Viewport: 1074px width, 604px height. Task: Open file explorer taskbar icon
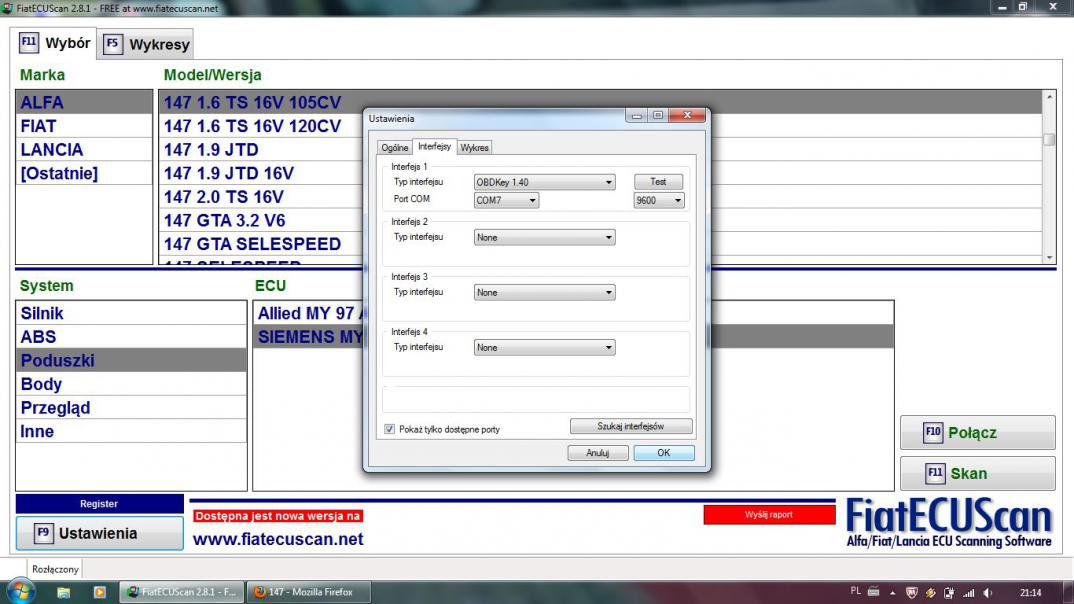coord(64,592)
